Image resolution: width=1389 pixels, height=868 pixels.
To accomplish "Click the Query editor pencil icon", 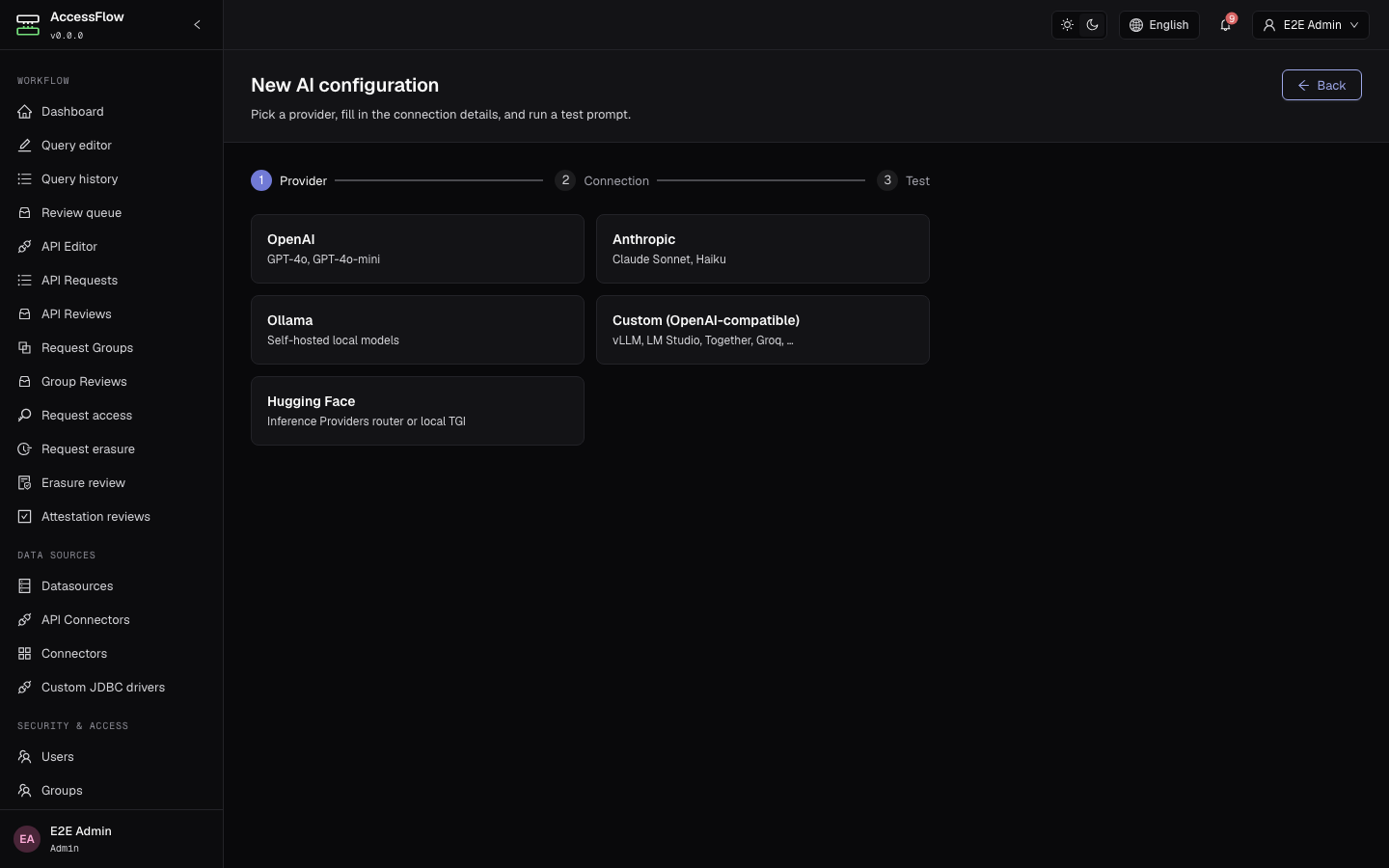I will click(x=24, y=146).
